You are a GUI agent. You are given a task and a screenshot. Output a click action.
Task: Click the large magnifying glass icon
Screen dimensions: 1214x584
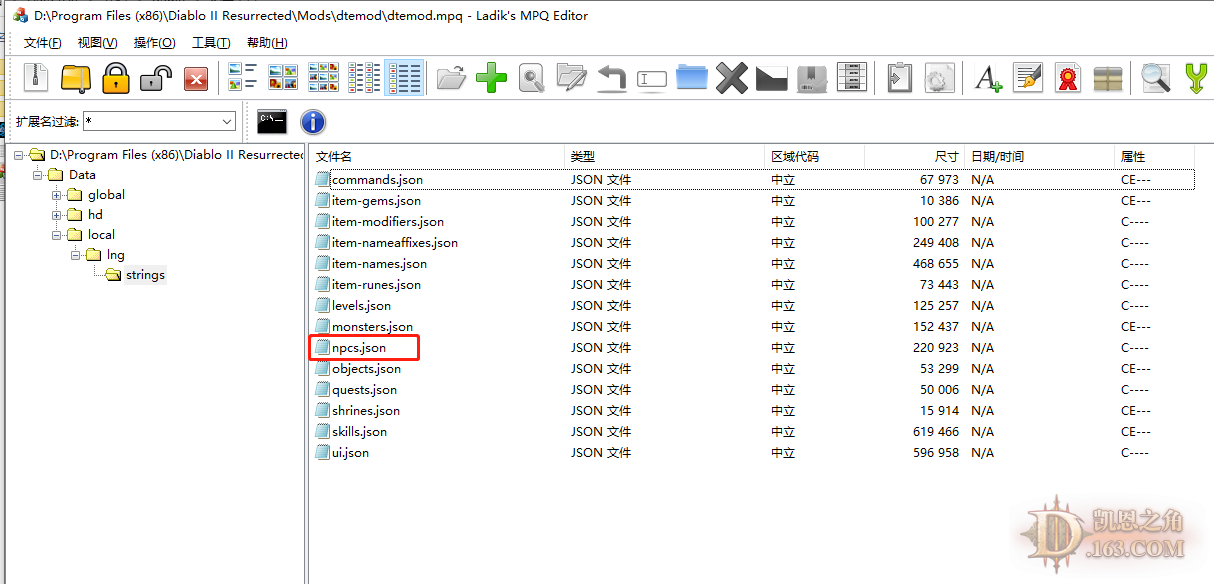(1156, 78)
